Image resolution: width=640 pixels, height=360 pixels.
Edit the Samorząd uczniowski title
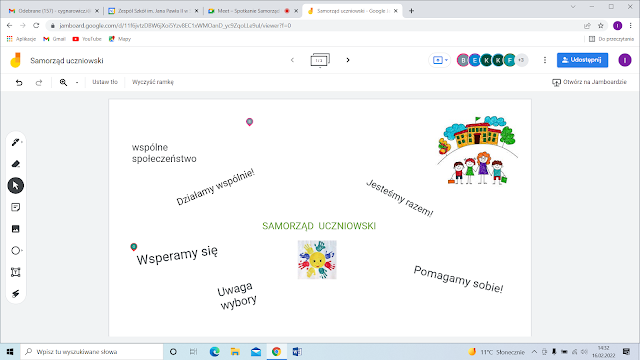[x=67, y=60]
